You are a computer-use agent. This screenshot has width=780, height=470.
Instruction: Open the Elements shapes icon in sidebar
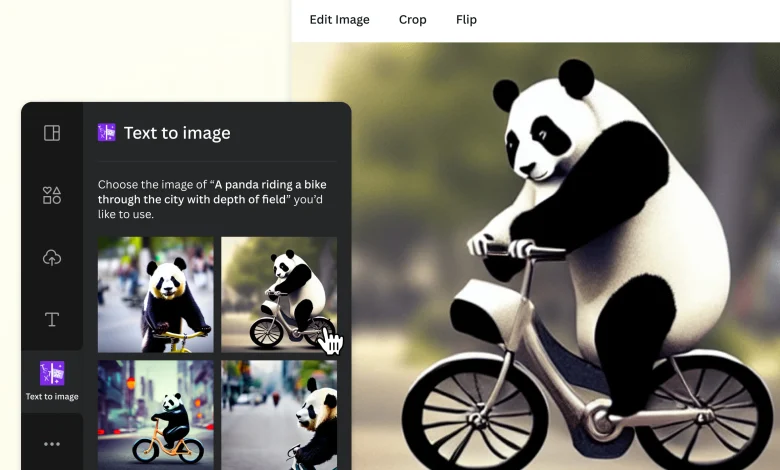pyautogui.click(x=52, y=195)
